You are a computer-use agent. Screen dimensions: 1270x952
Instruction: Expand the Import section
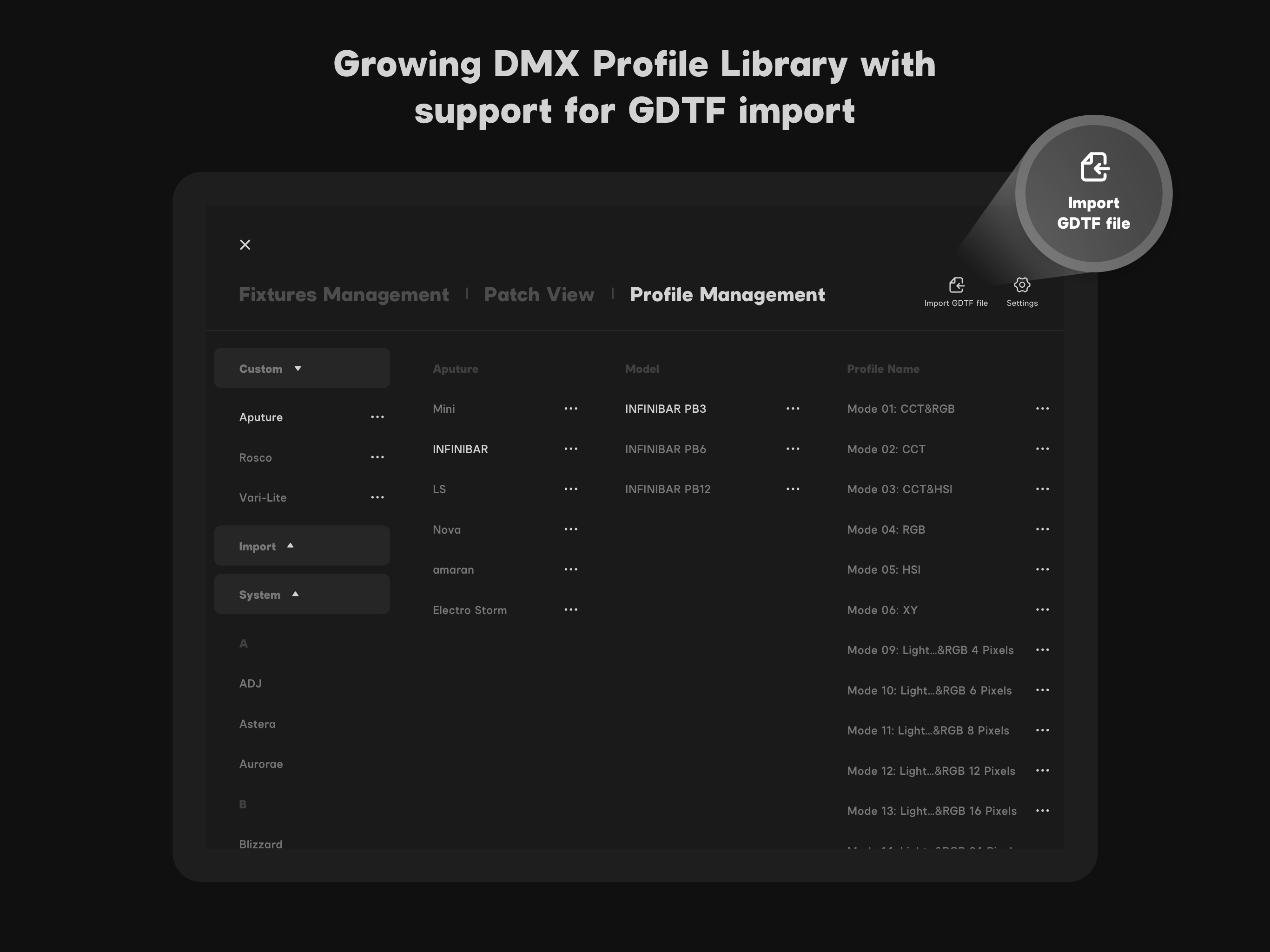[302, 546]
